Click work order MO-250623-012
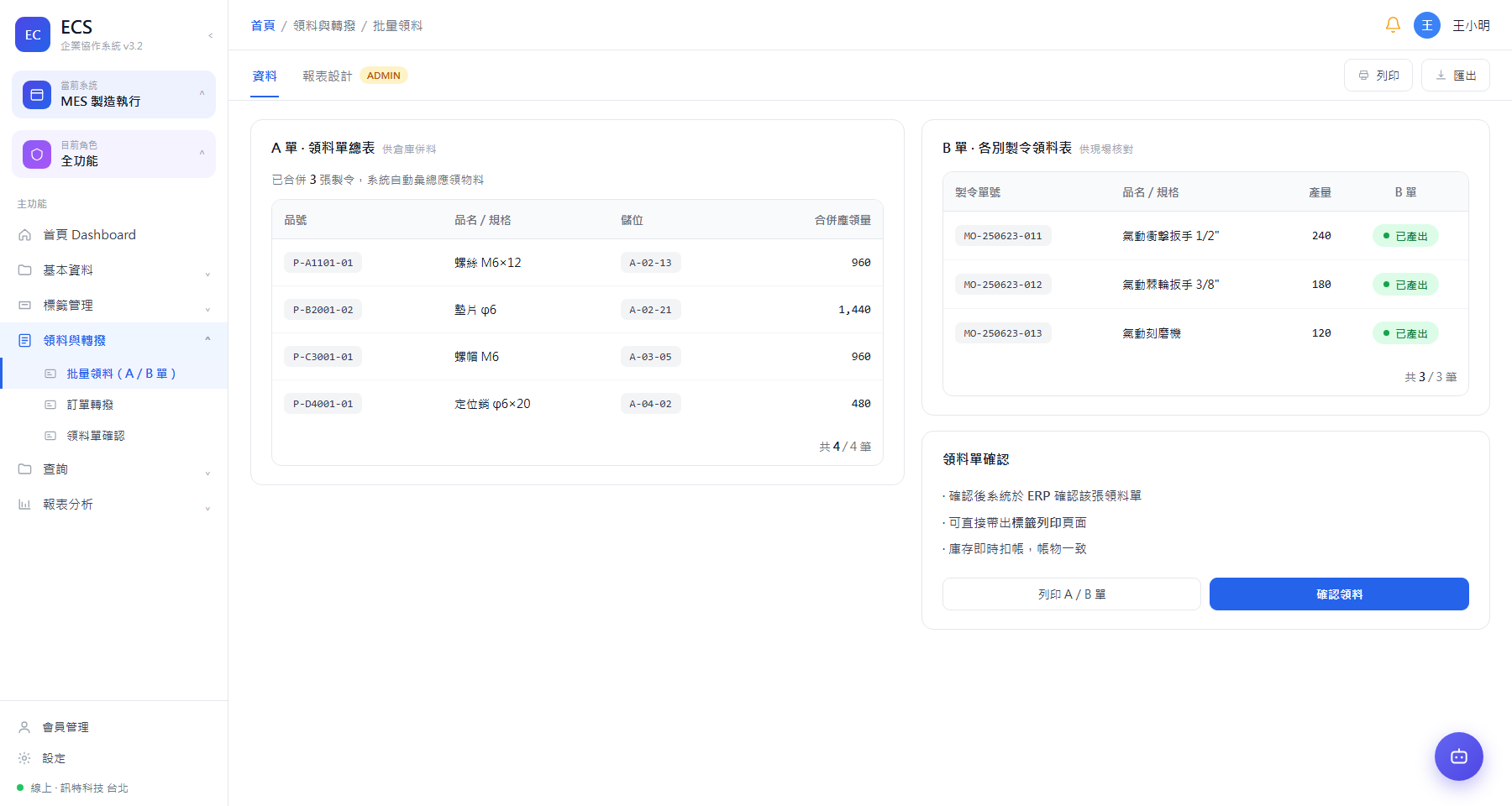This screenshot has width=1512, height=806. tap(1003, 285)
